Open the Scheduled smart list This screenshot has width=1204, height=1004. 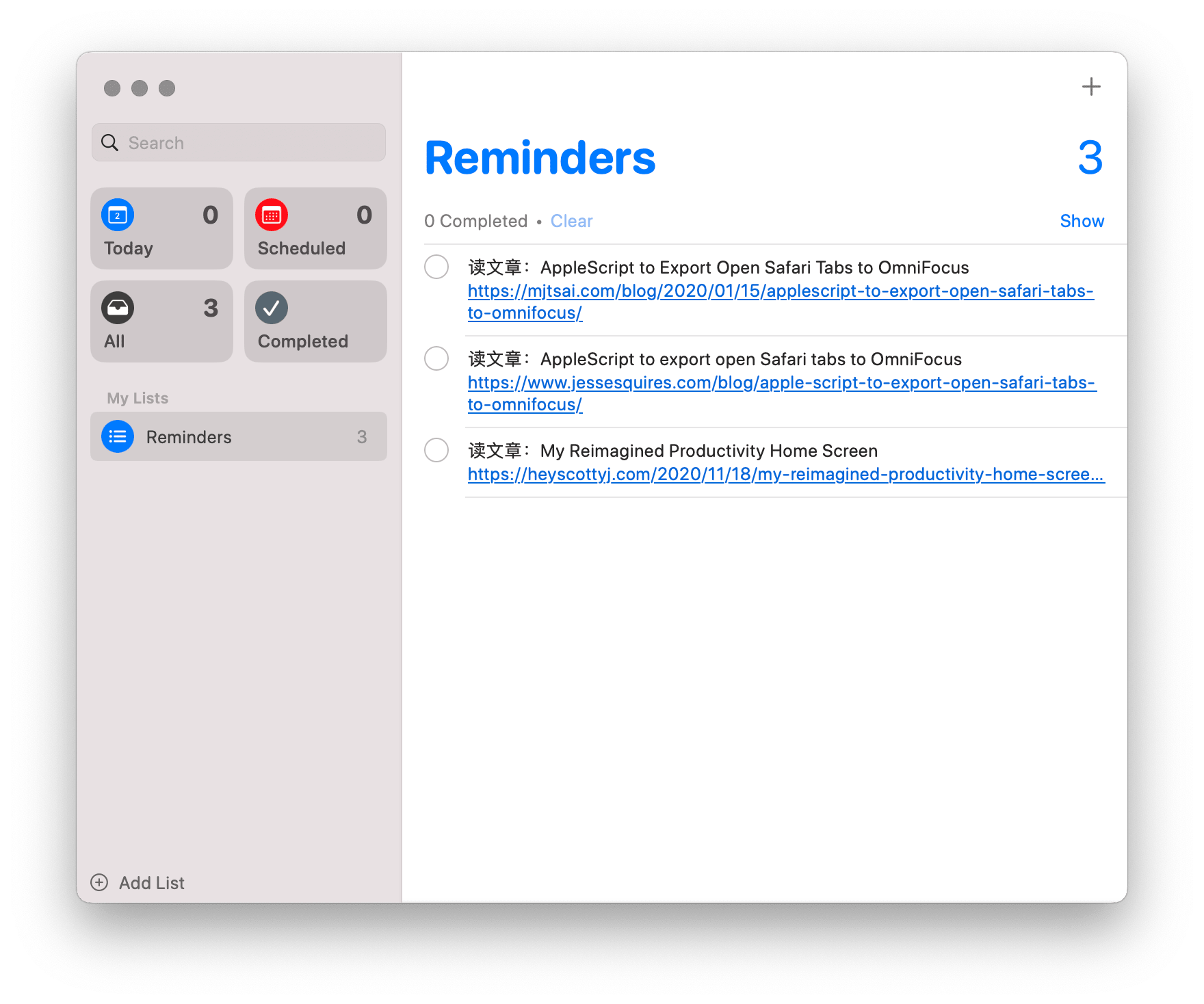(315, 228)
